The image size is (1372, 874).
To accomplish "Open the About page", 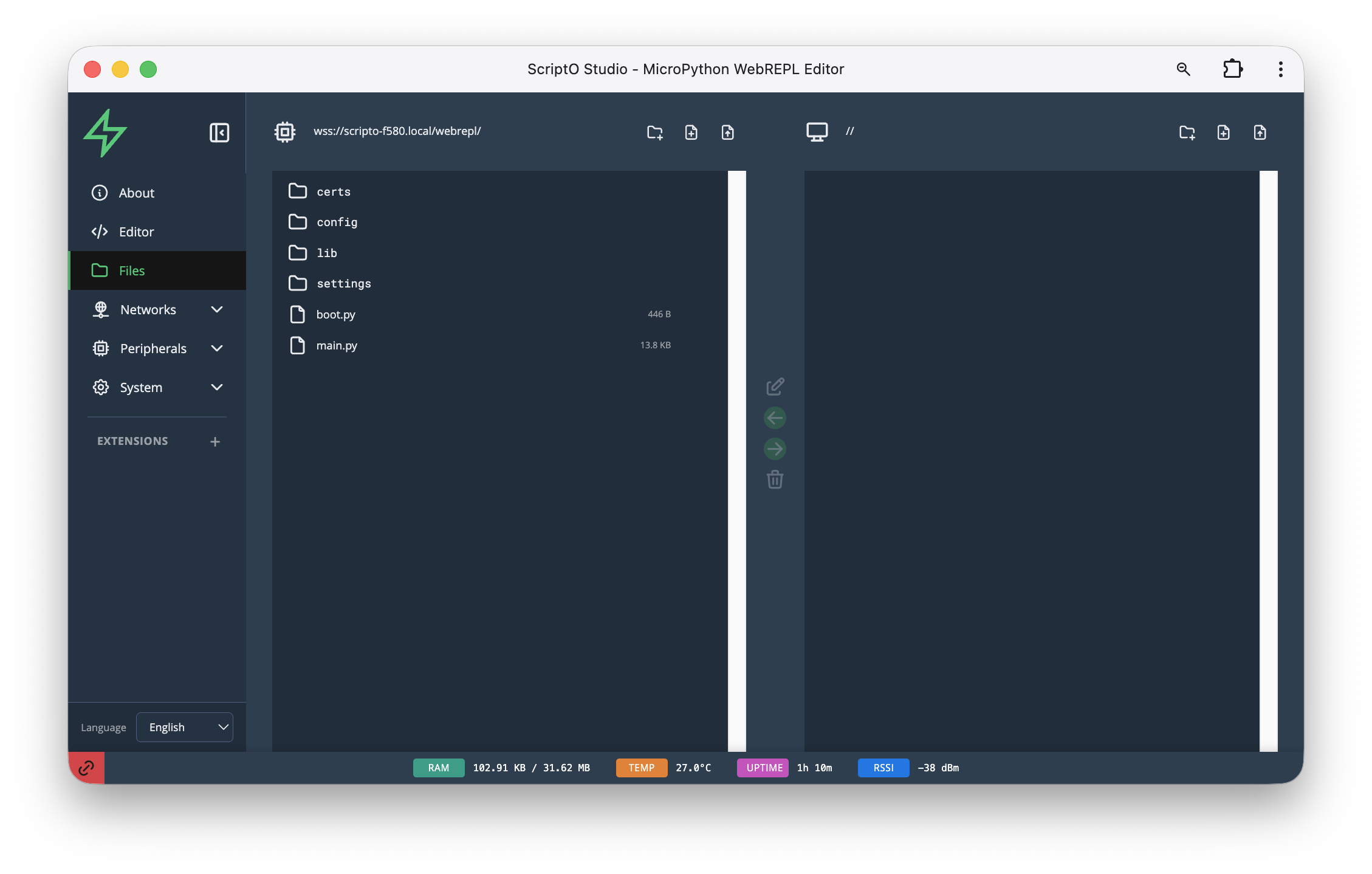I will click(x=136, y=193).
